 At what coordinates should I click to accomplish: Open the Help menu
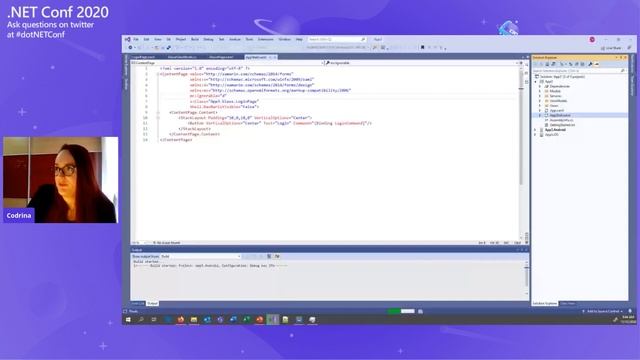coord(299,40)
